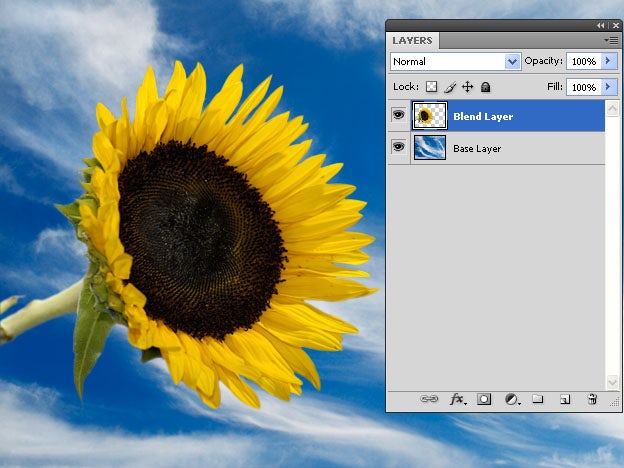Click the Blend Layer name
This screenshot has width=624, height=468.
483,117
